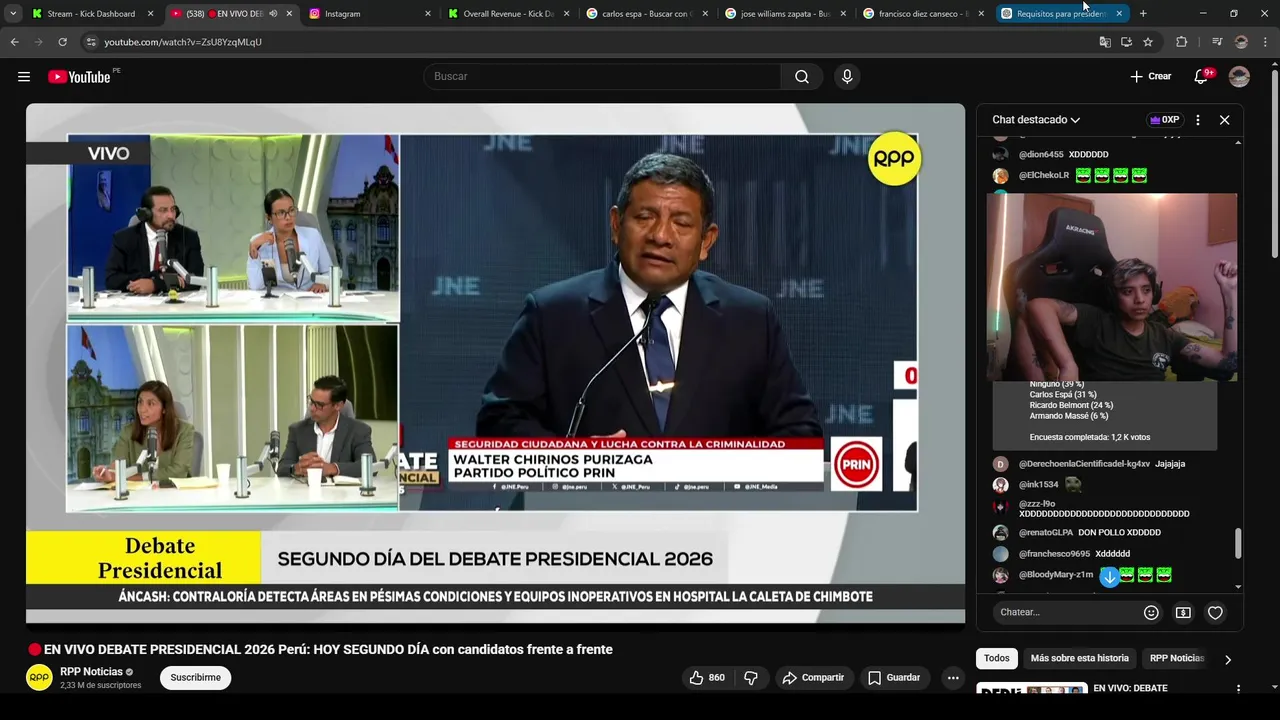
Task: Expand the Chat destacado dropdown
Action: click(1036, 120)
